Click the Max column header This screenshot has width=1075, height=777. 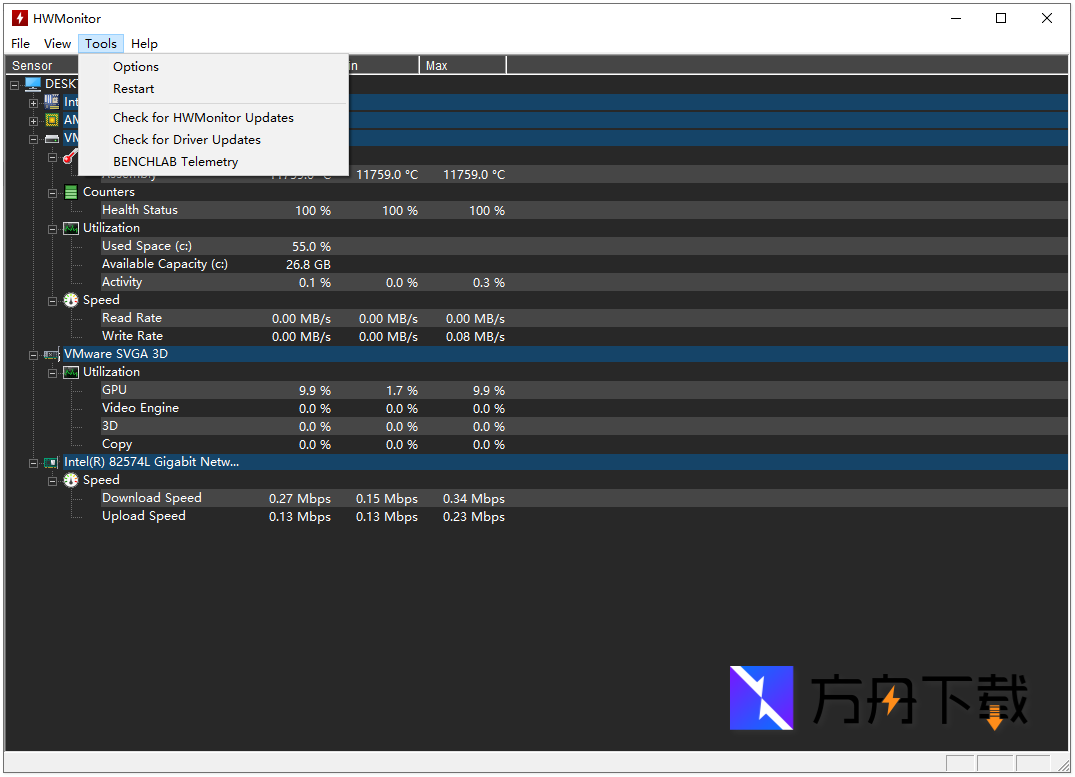(462, 66)
